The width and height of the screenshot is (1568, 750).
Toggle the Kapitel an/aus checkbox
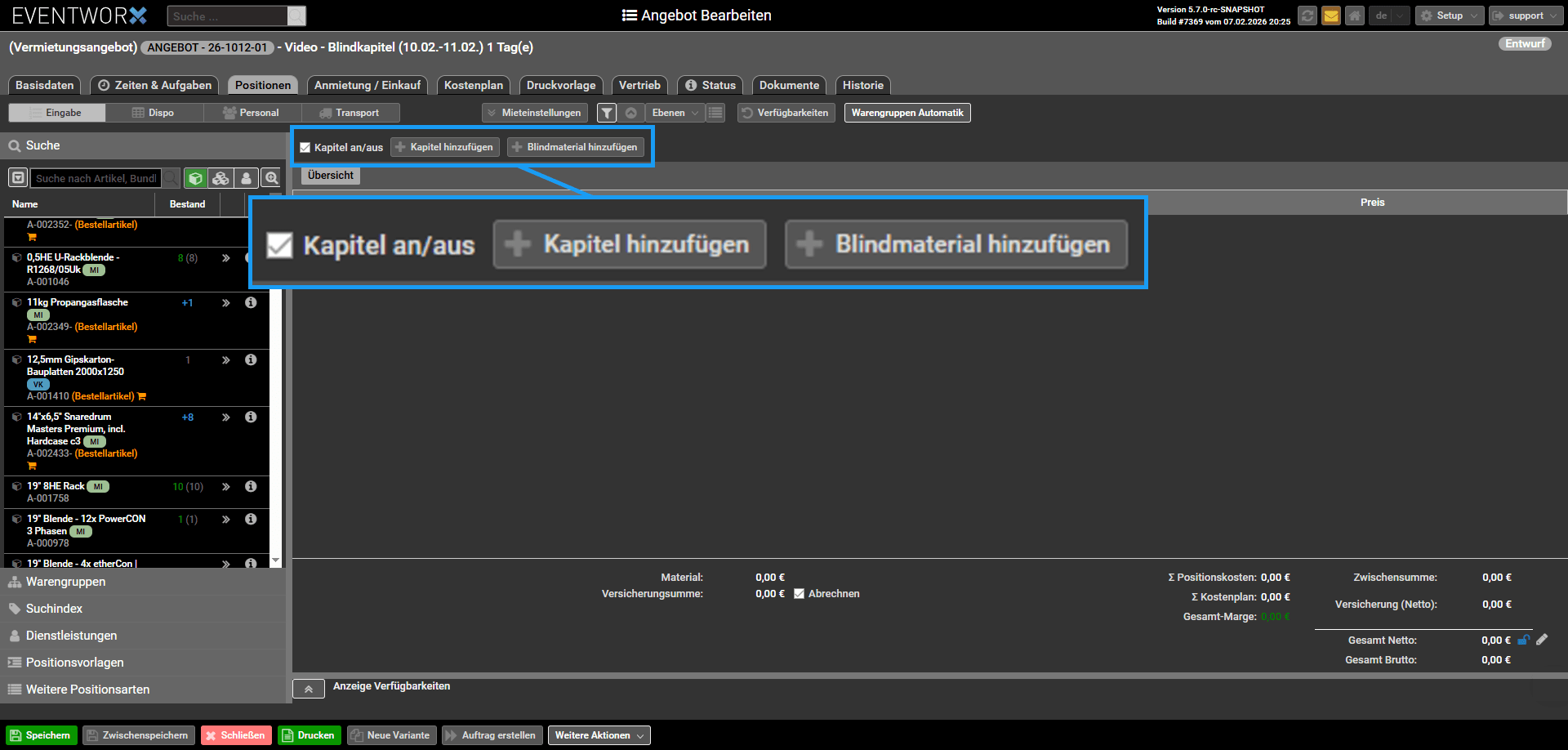[305, 148]
